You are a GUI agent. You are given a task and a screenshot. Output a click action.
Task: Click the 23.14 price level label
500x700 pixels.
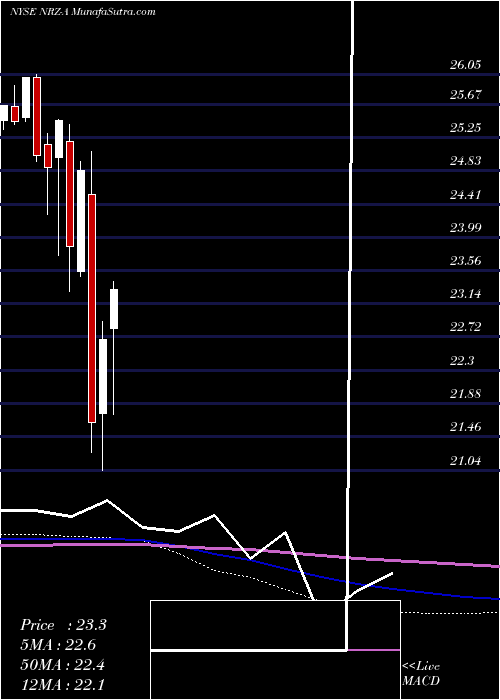pos(465,294)
